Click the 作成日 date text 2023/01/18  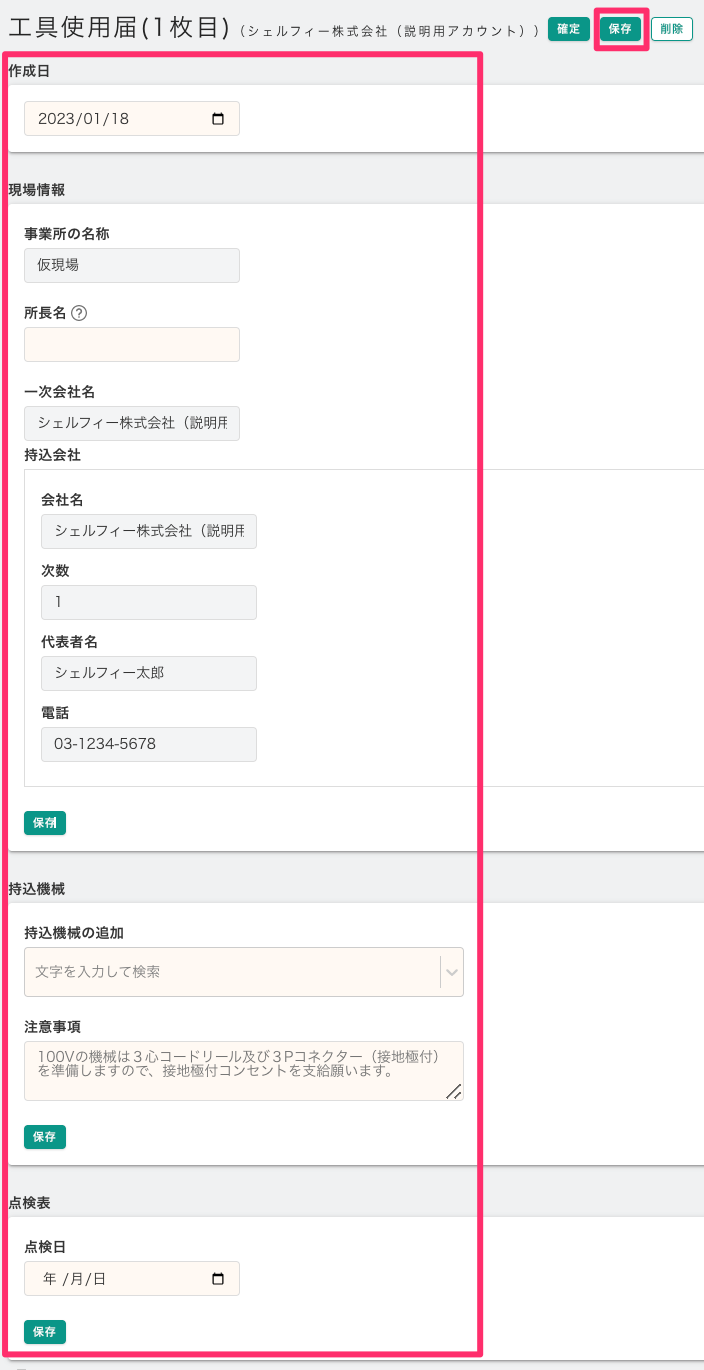click(84, 119)
